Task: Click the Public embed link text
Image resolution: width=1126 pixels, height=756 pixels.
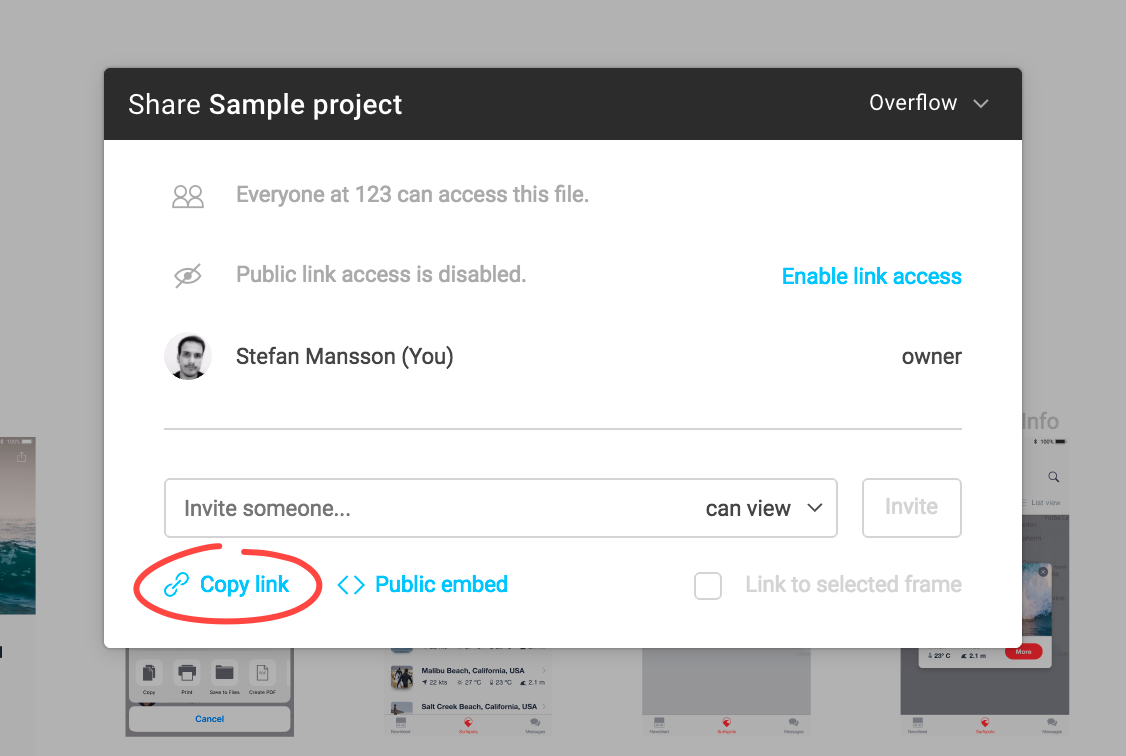Action: pos(441,585)
